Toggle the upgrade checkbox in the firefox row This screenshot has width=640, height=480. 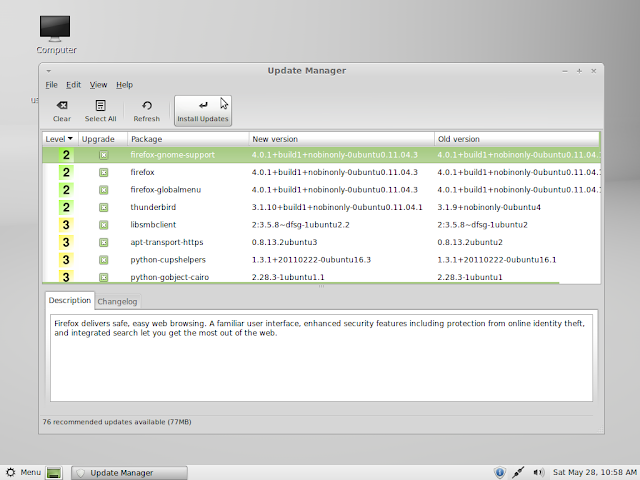click(104, 173)
